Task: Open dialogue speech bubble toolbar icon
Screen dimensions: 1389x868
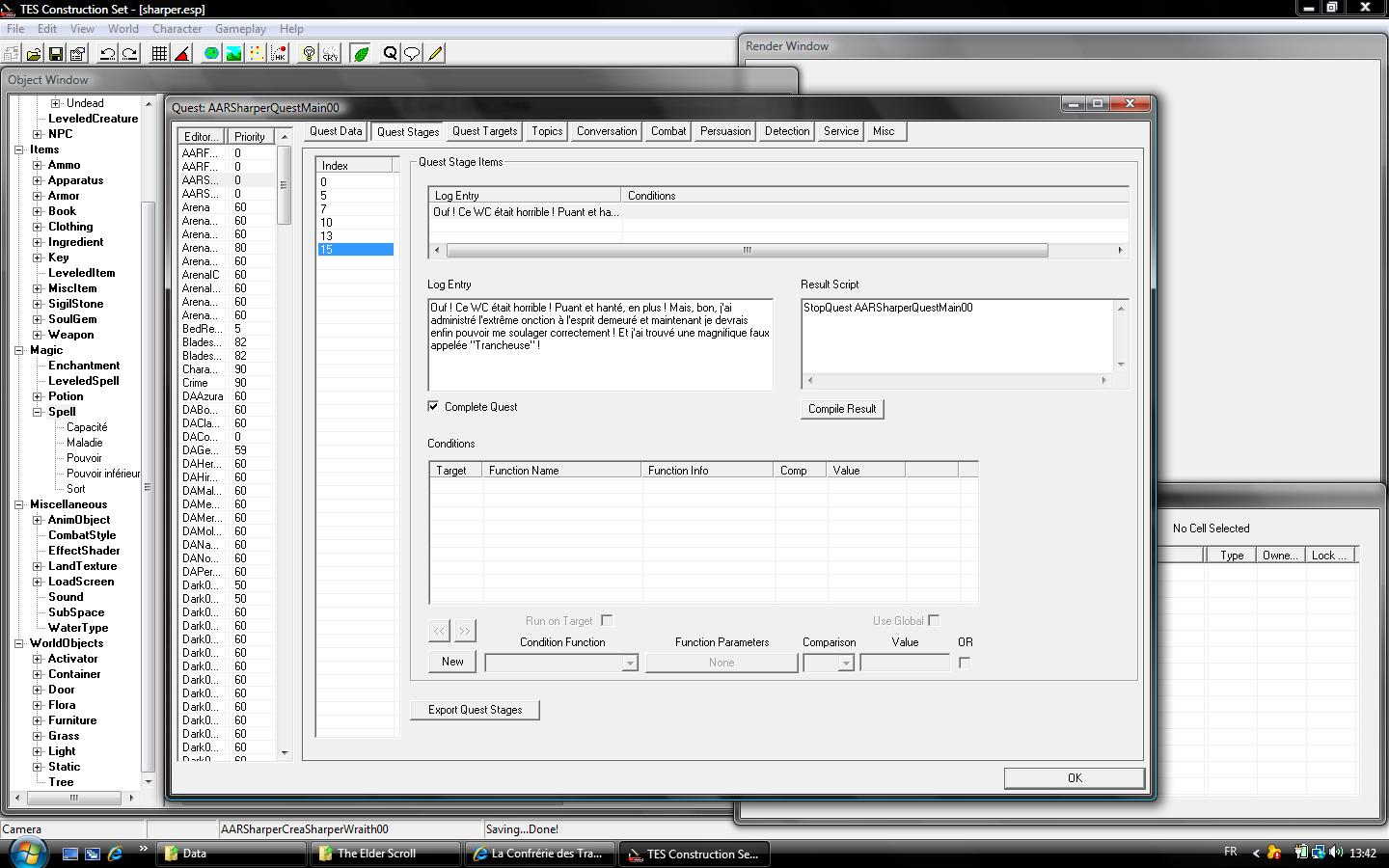Action: pos(412,54)
